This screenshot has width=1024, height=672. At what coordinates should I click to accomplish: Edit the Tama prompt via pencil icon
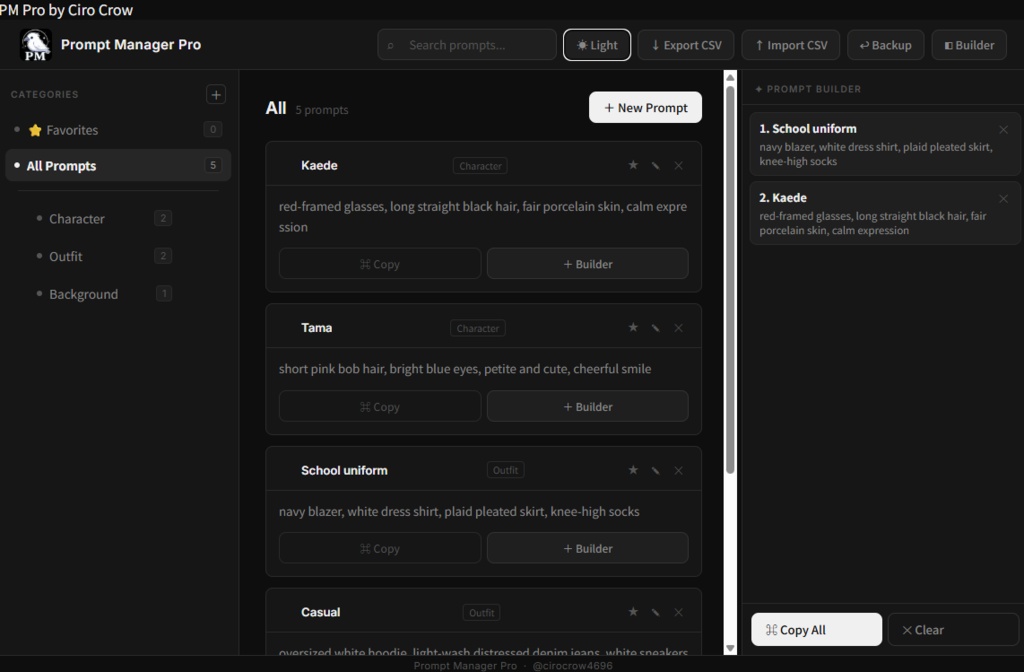coord(655,327)
